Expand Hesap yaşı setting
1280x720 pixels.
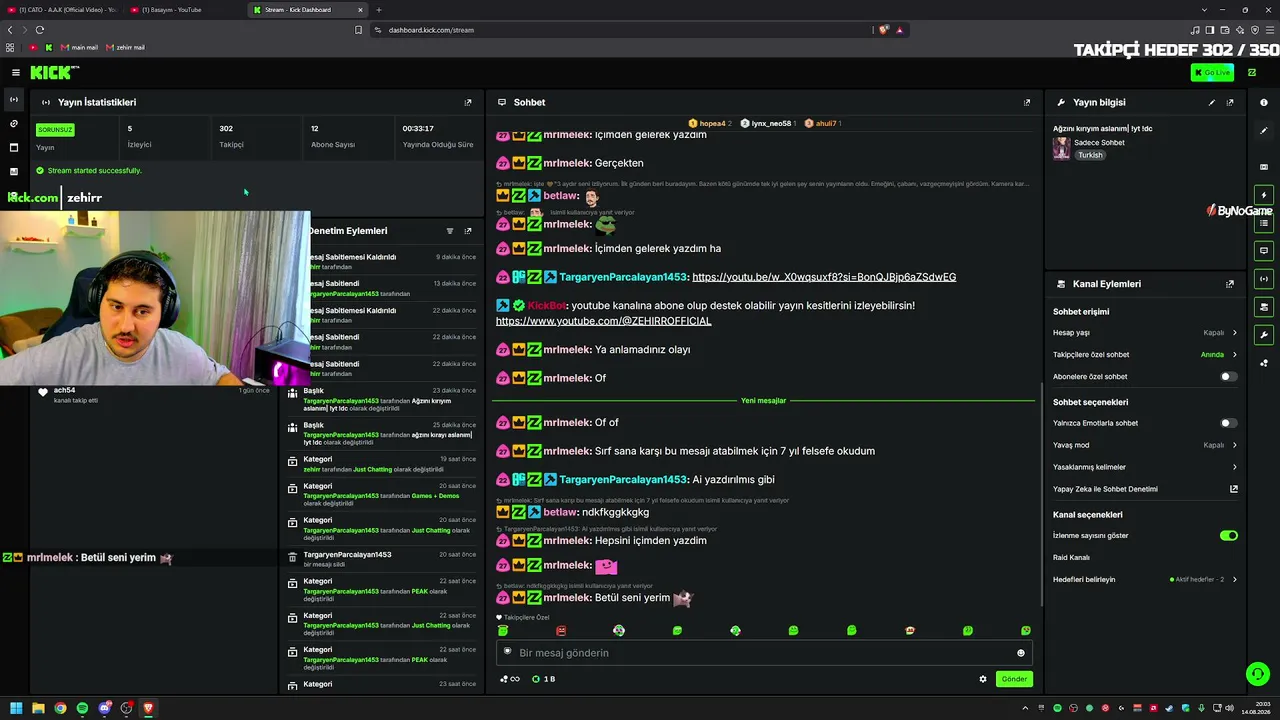click(1145, 333)
